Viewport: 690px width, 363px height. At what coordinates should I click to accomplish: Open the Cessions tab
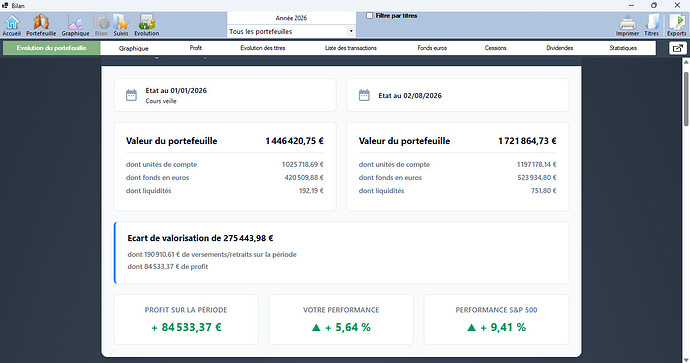(495, 48)
